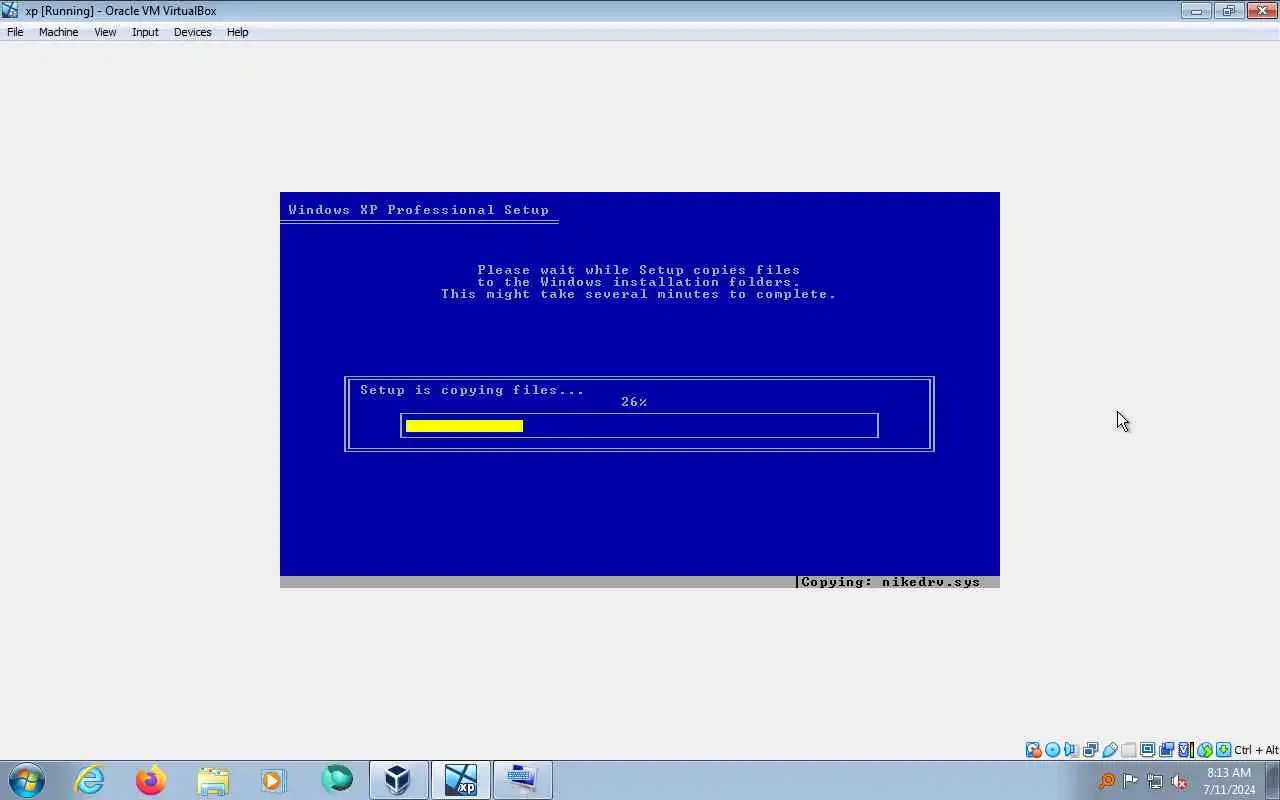The height and width of the screenshot is (800, 1280).
Task: Click the green round app taskbar icon
Action: point(337,779)
